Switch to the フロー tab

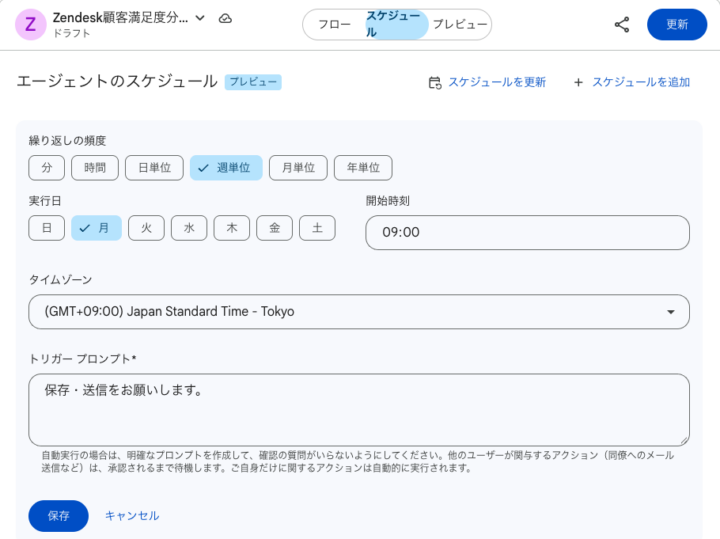(333, 24)
